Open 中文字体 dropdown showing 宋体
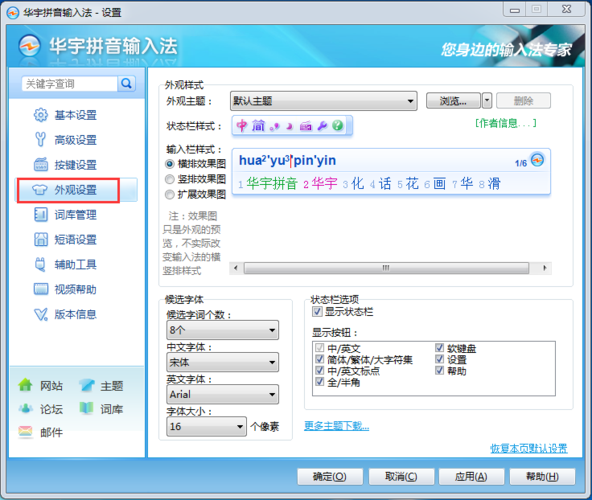The width and height of the screenshot is (592, 500). pyautogui.click(x=222, y=362)
